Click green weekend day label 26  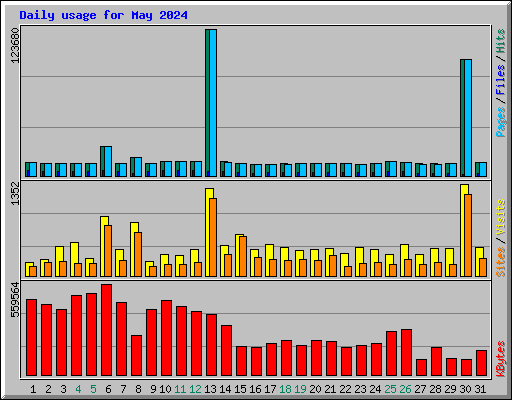[x=405, y=389]
